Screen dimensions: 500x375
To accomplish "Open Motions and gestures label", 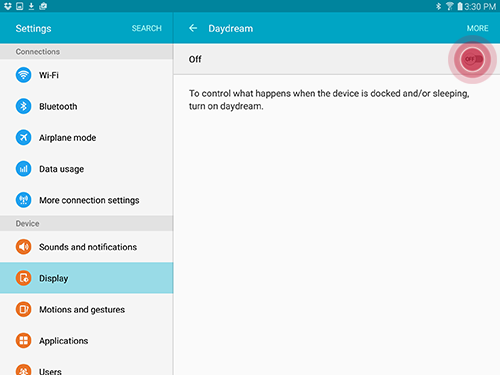I will (82, 310).
